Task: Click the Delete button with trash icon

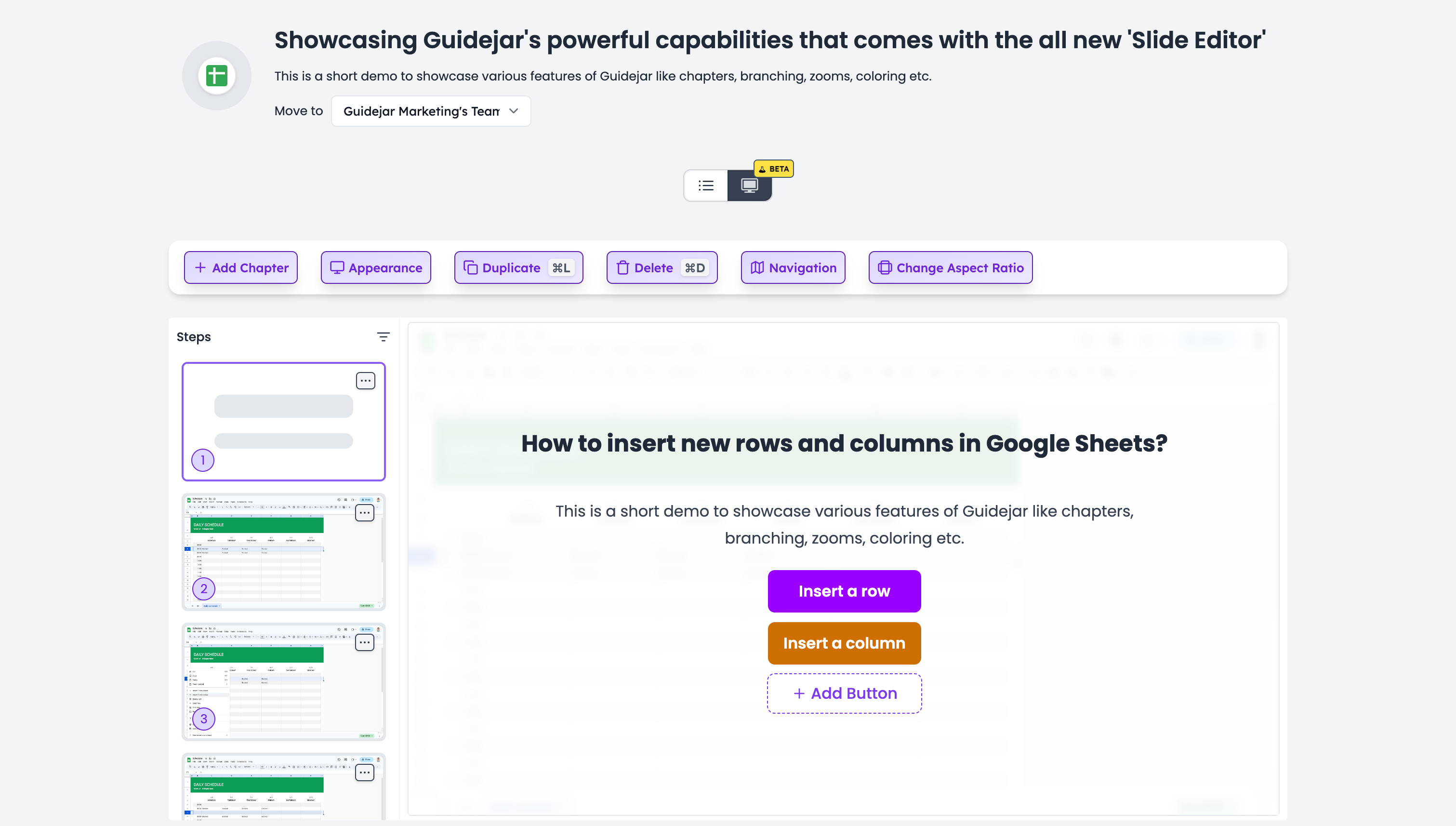Action: click(x=662, y=268)
